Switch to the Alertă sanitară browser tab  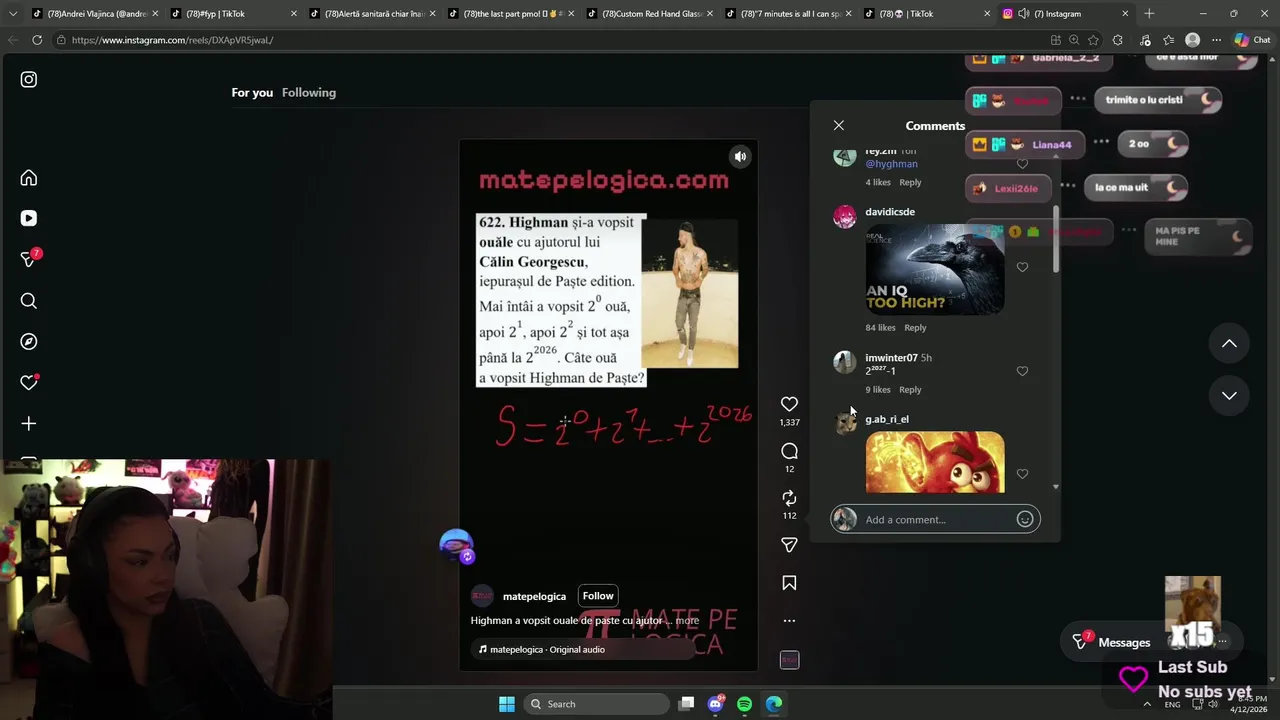click(371, 14)
